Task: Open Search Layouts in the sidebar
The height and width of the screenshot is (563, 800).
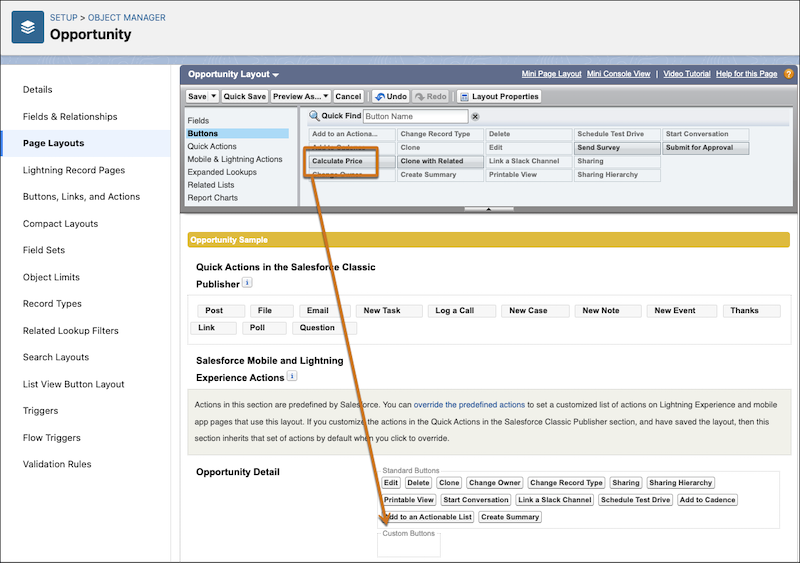Action: click(x=56, y=358)
